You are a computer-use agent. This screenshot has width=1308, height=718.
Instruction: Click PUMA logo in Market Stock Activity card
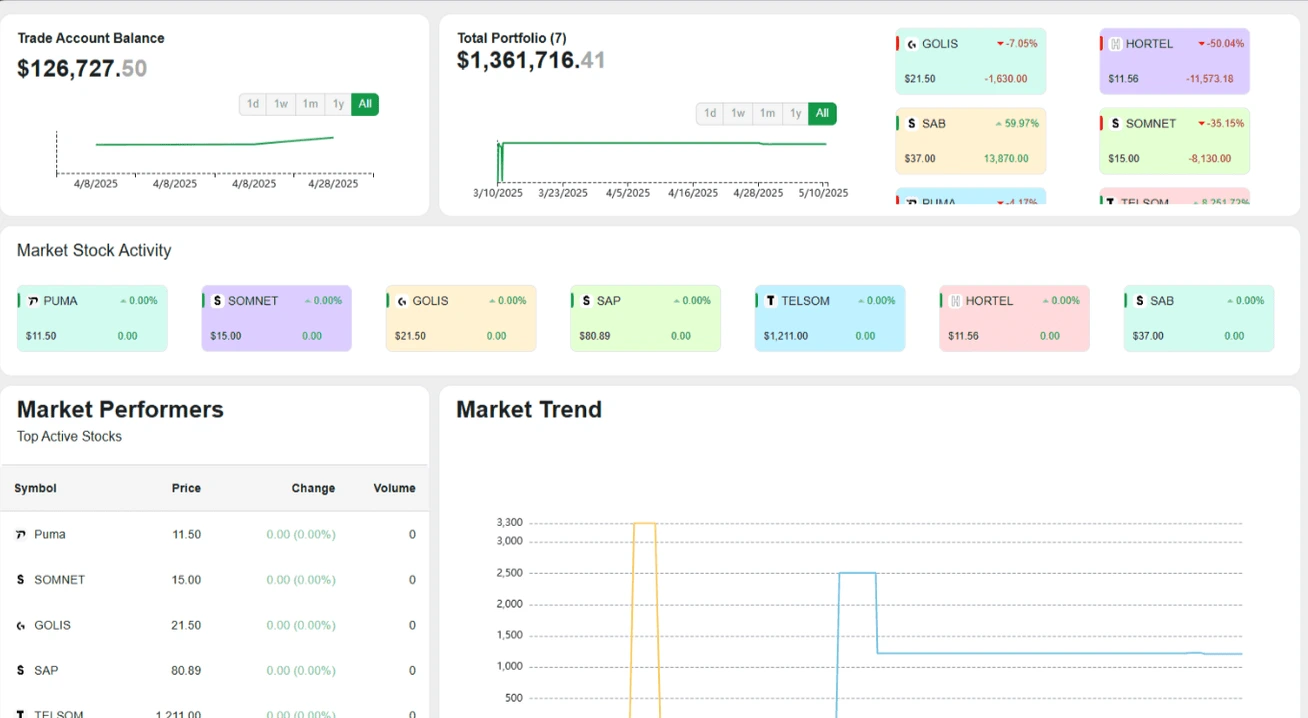[33, 301]
